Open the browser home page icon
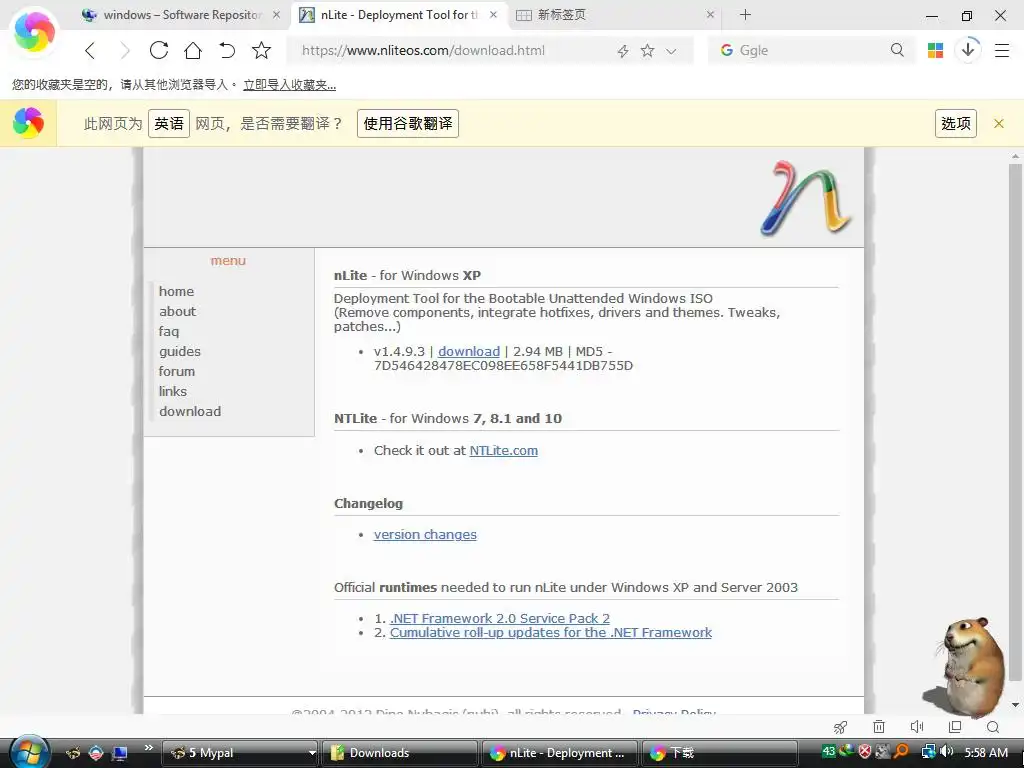This screenshot has width=1024, height=768. point(193,50)
